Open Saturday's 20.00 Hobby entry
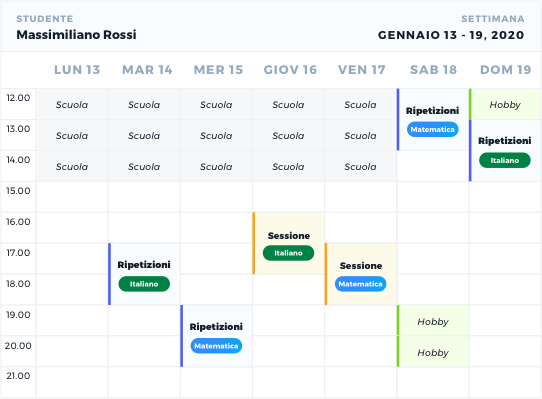This screenshot has height=399, width=542. pos(433,352)
